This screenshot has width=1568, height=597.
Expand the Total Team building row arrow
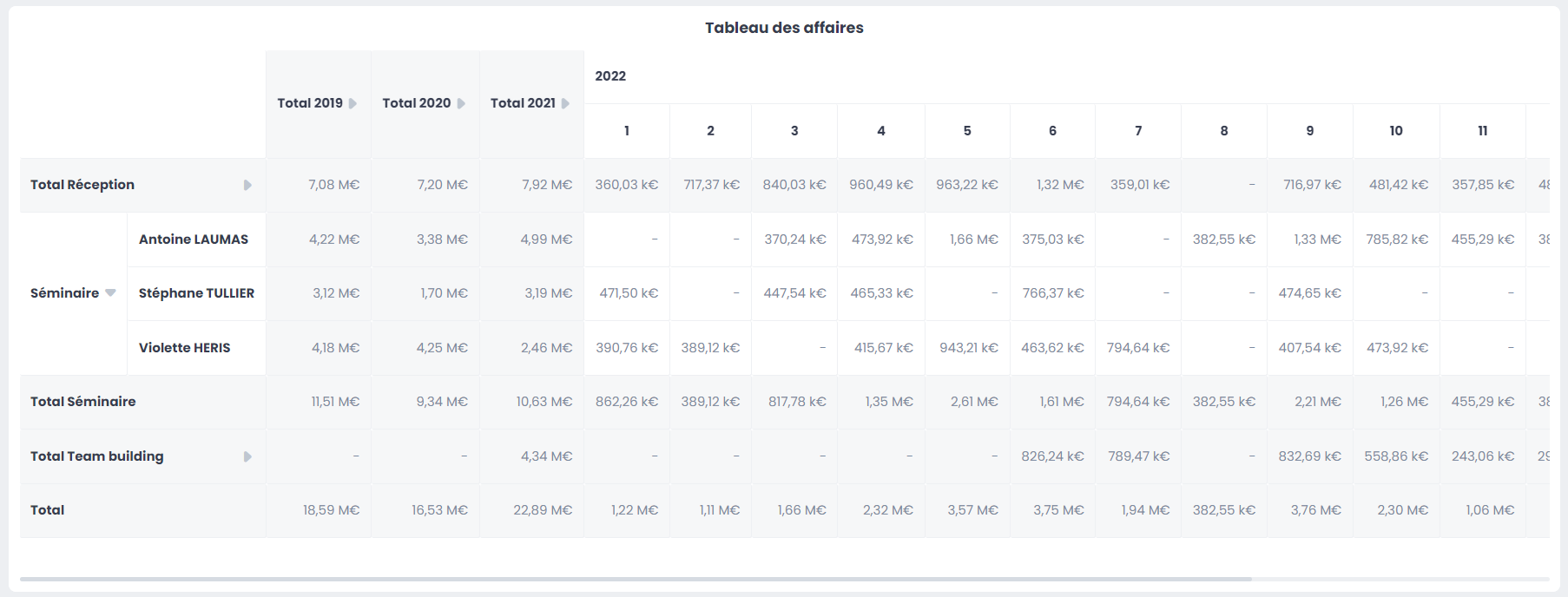[247, 456]
